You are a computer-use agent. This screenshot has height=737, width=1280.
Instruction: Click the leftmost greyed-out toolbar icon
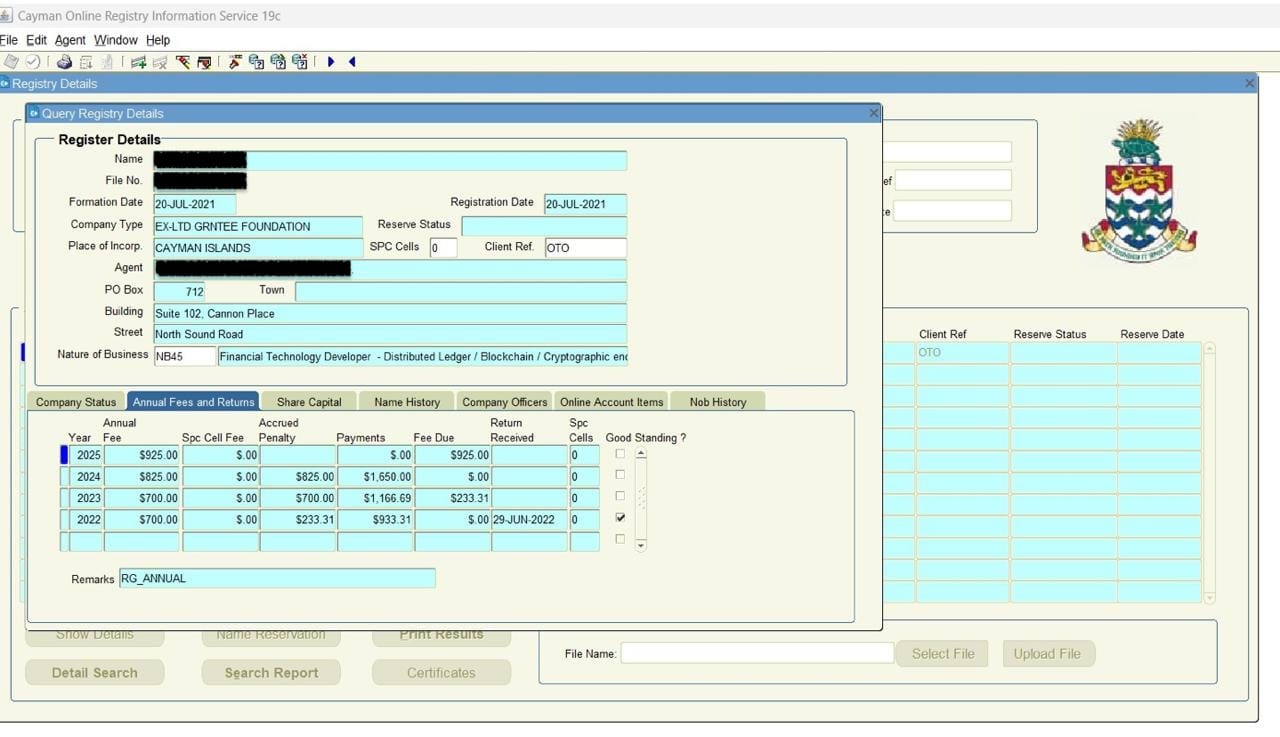pos(11,62)
